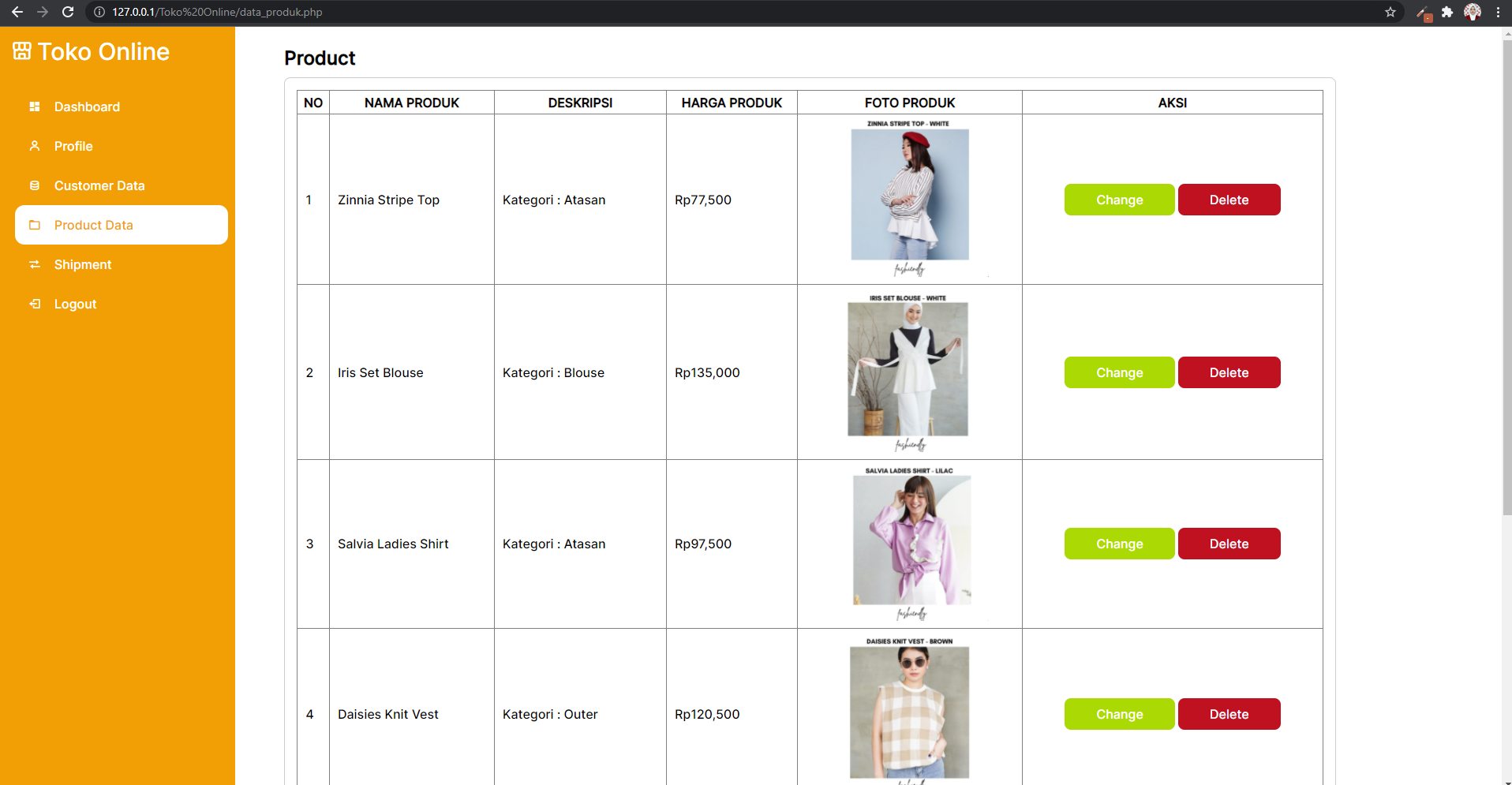Bookmark the page using the star icon
Image resolution: width=1512 pixels, height=785 pixels.
(x=1390, y=13)
